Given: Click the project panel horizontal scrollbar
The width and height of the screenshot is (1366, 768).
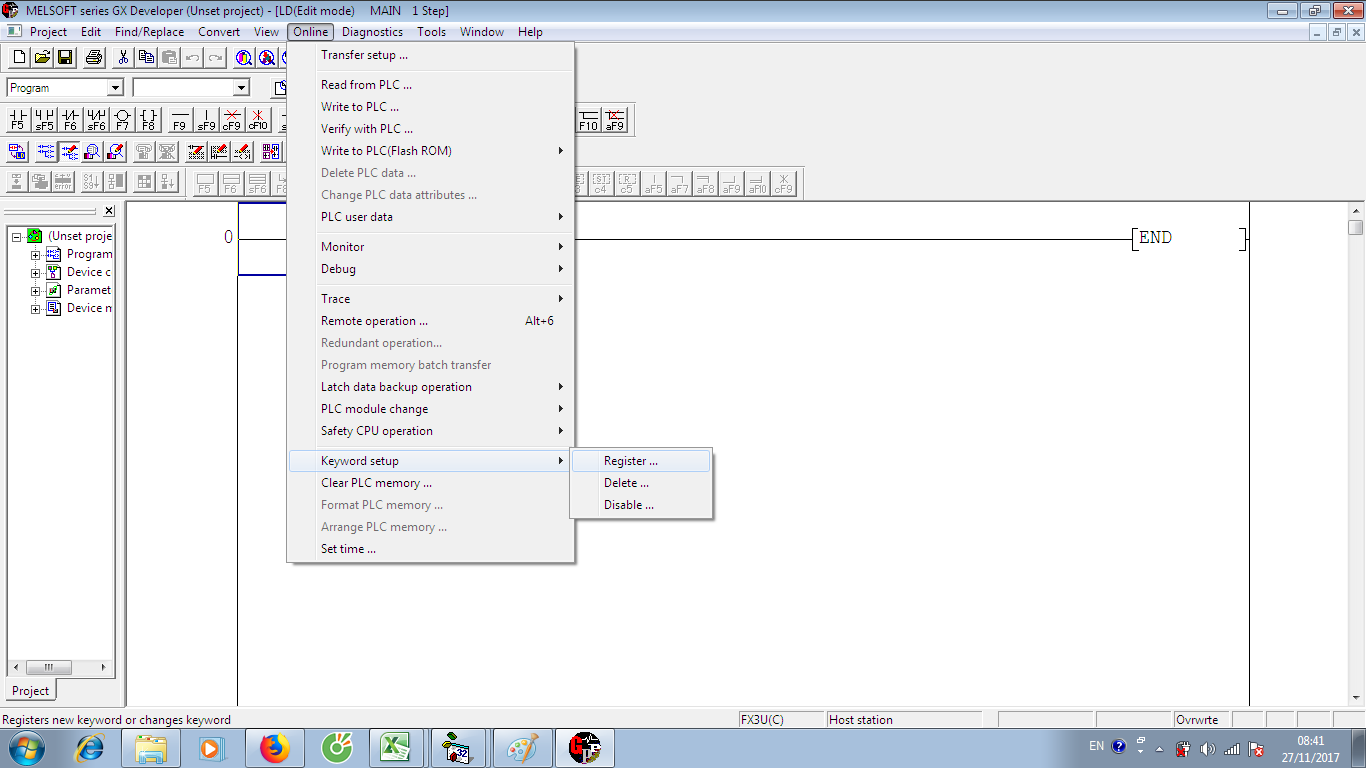Looking at the screenshot, I should click(x=61, y=667).
